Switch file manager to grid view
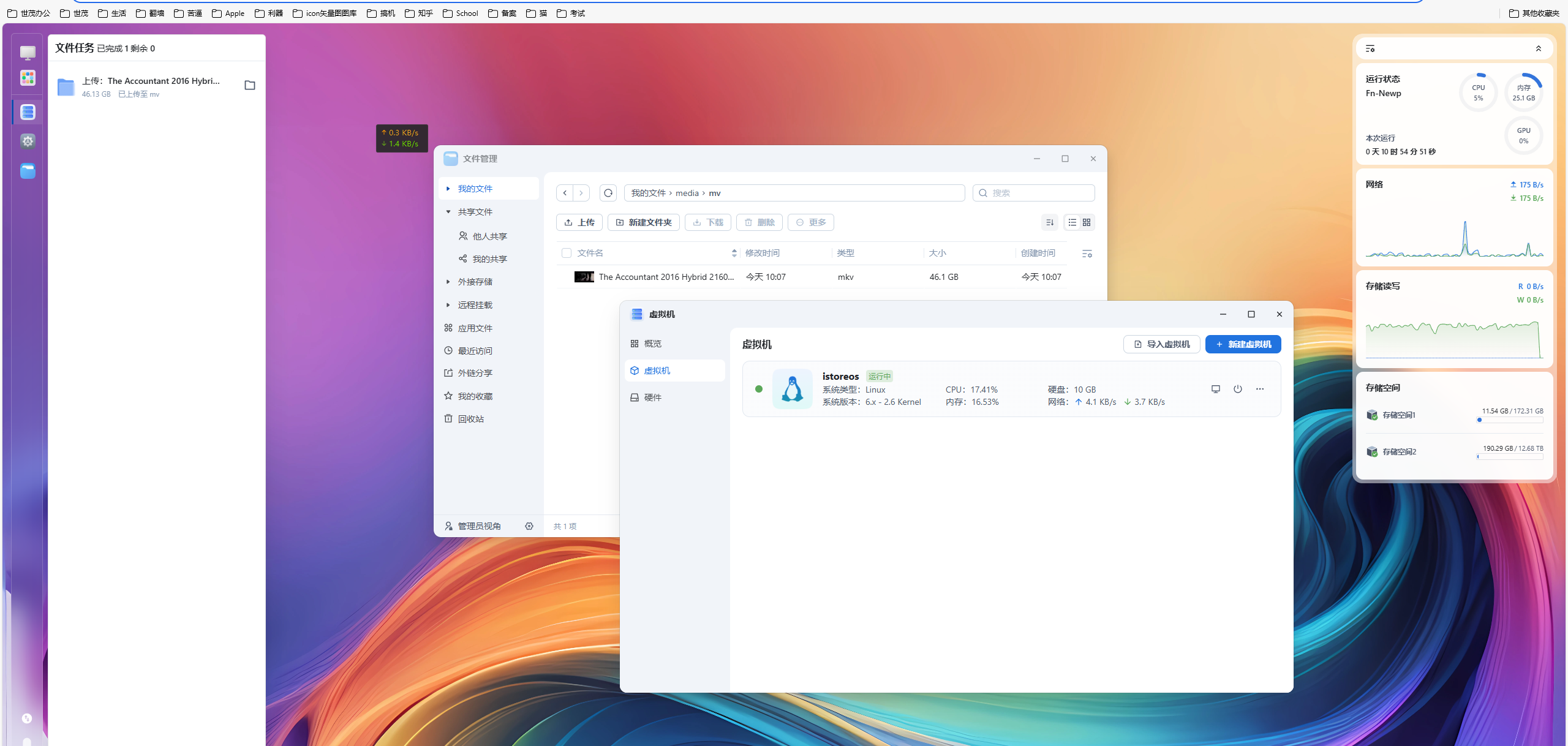Image resolution: width=1568 pixels, height=746 pixels. [x=1087, y=222]
